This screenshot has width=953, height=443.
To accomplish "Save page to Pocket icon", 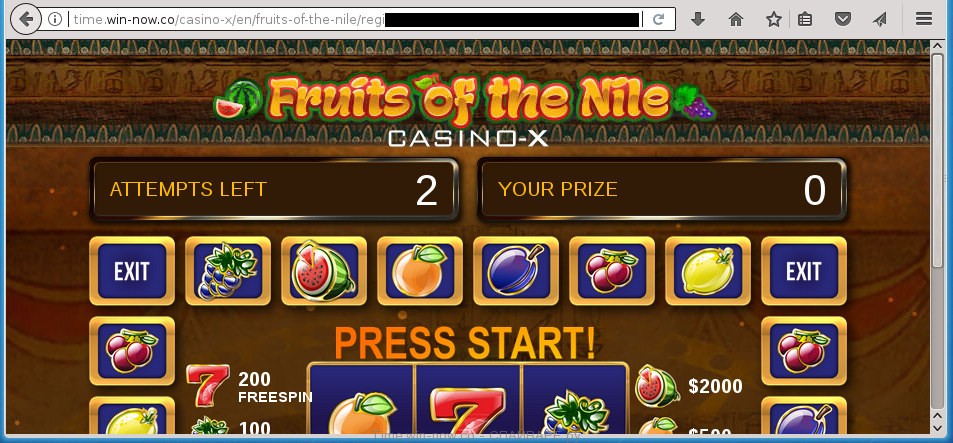I will pyautogui.click(x=842, y=19).
